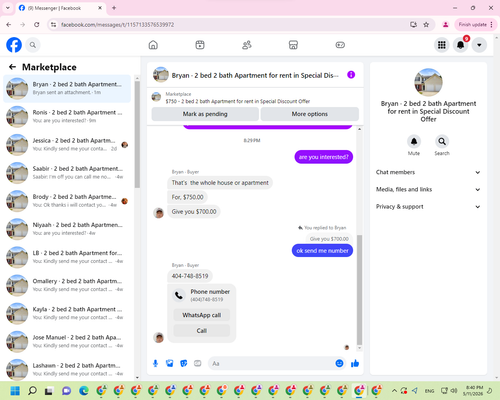The width and height of the screenshot is (500, 400).
Task: Mute the conversation bell icon
Action: click(x=414, y=141)
